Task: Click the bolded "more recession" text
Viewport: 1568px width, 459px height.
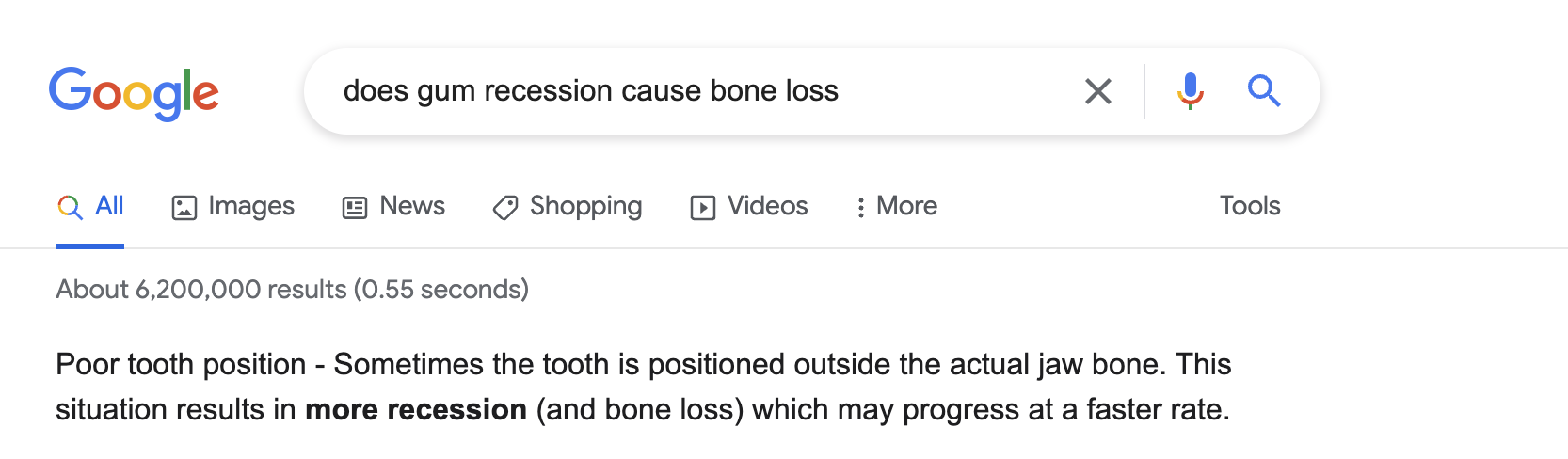Action: point(416,410)
